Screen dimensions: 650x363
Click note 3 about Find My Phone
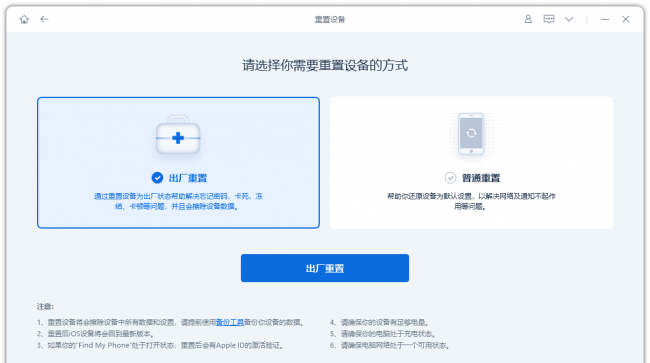[160, 345]
